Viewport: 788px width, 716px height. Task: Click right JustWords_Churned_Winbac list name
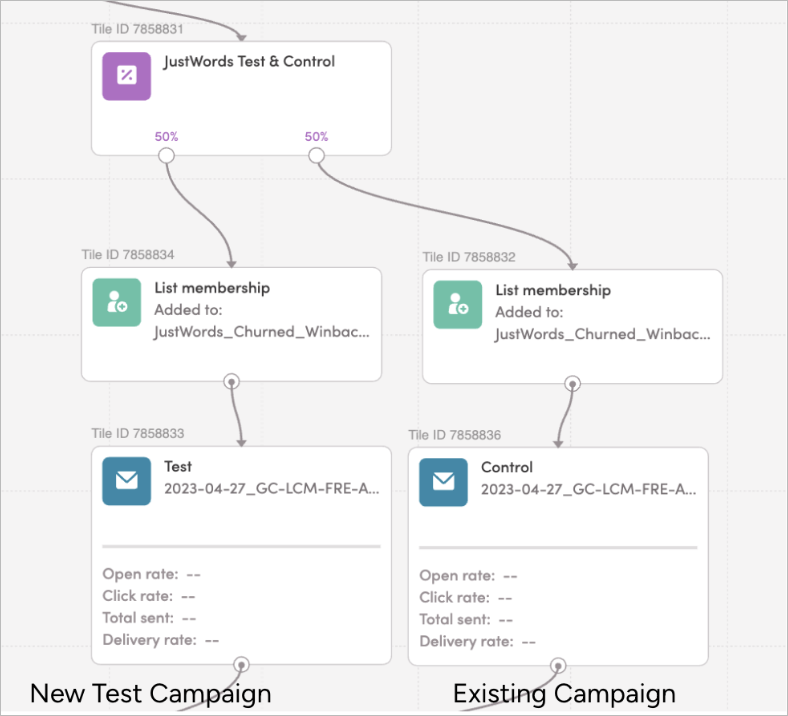click(602, 334)
